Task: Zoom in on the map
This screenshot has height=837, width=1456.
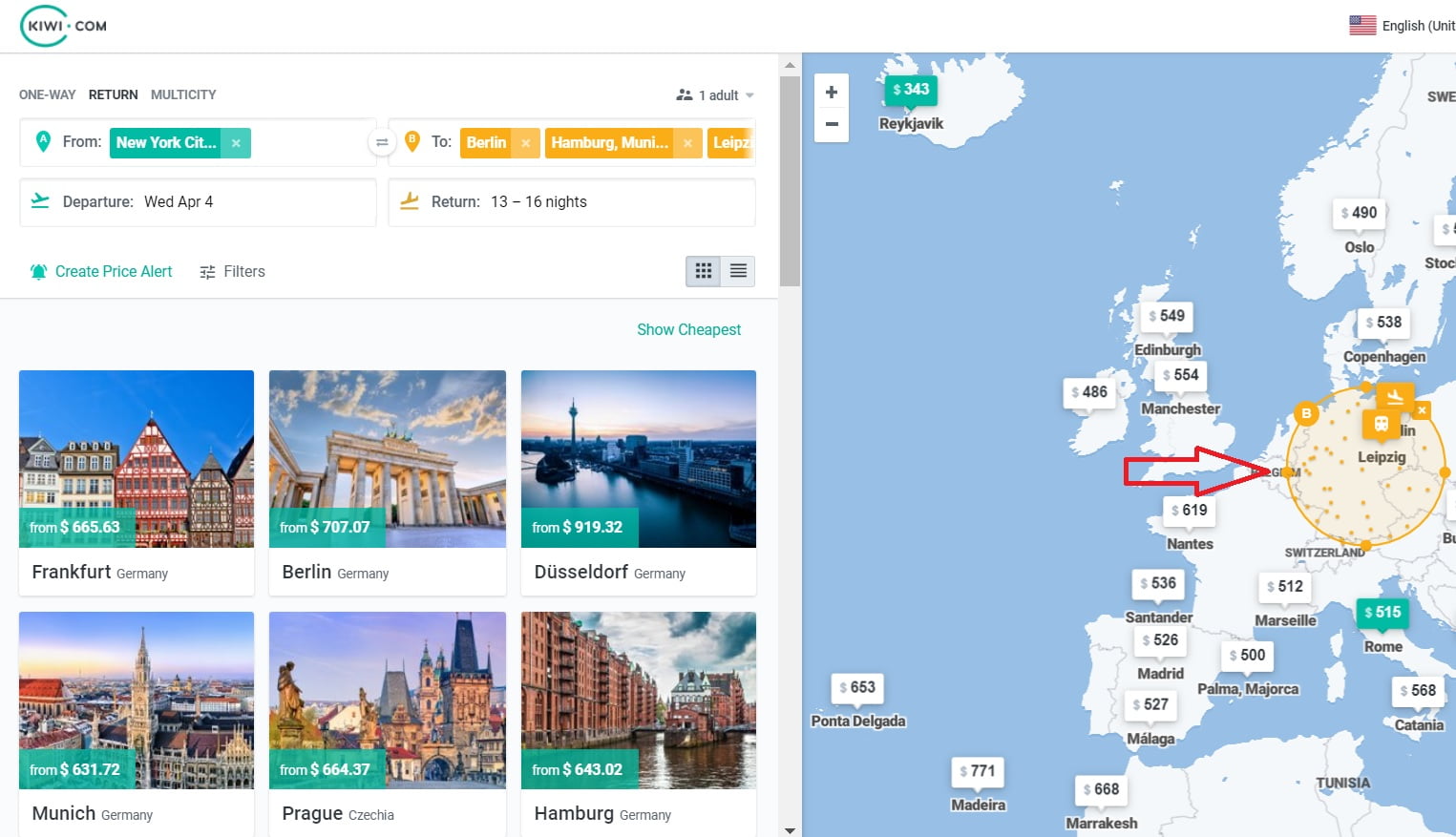Action: [x=832, y=93]
